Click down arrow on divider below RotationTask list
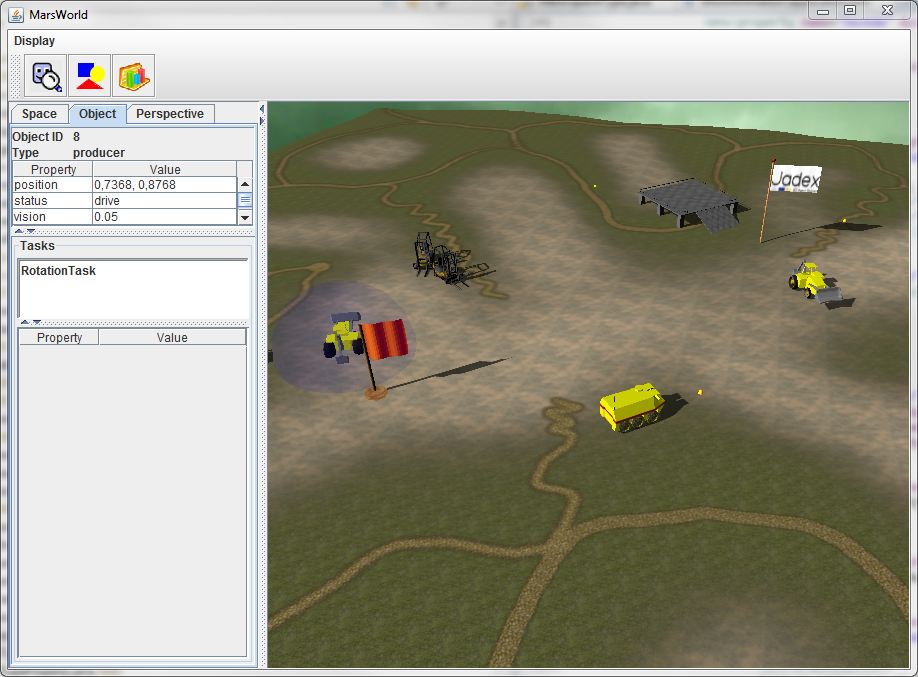This screenshot has width=918, height=677. 37,322
